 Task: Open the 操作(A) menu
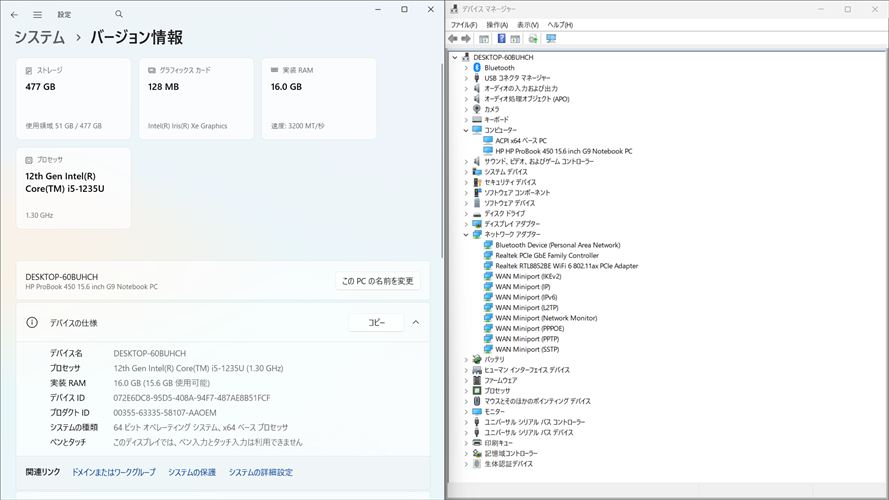tap(497, 25)
